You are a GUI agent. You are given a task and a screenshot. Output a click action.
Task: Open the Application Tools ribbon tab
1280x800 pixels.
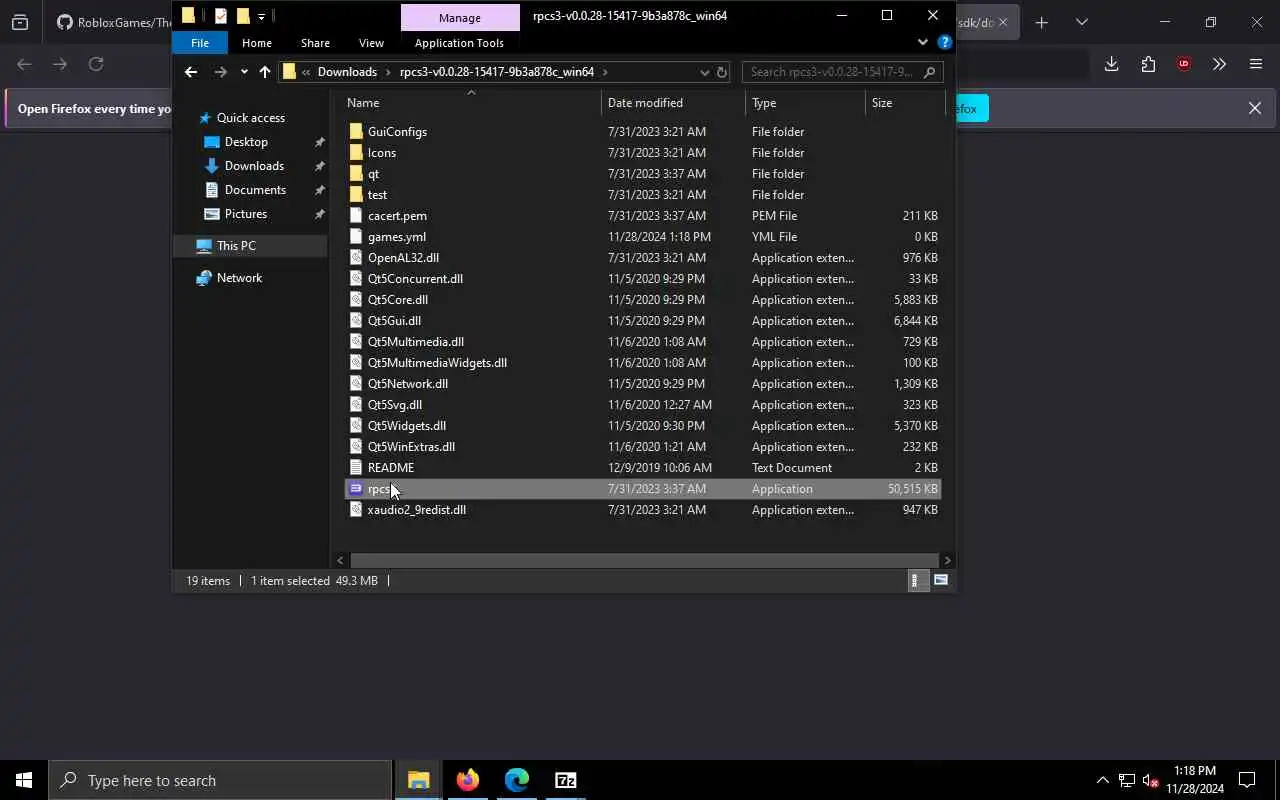coord(459,43)
